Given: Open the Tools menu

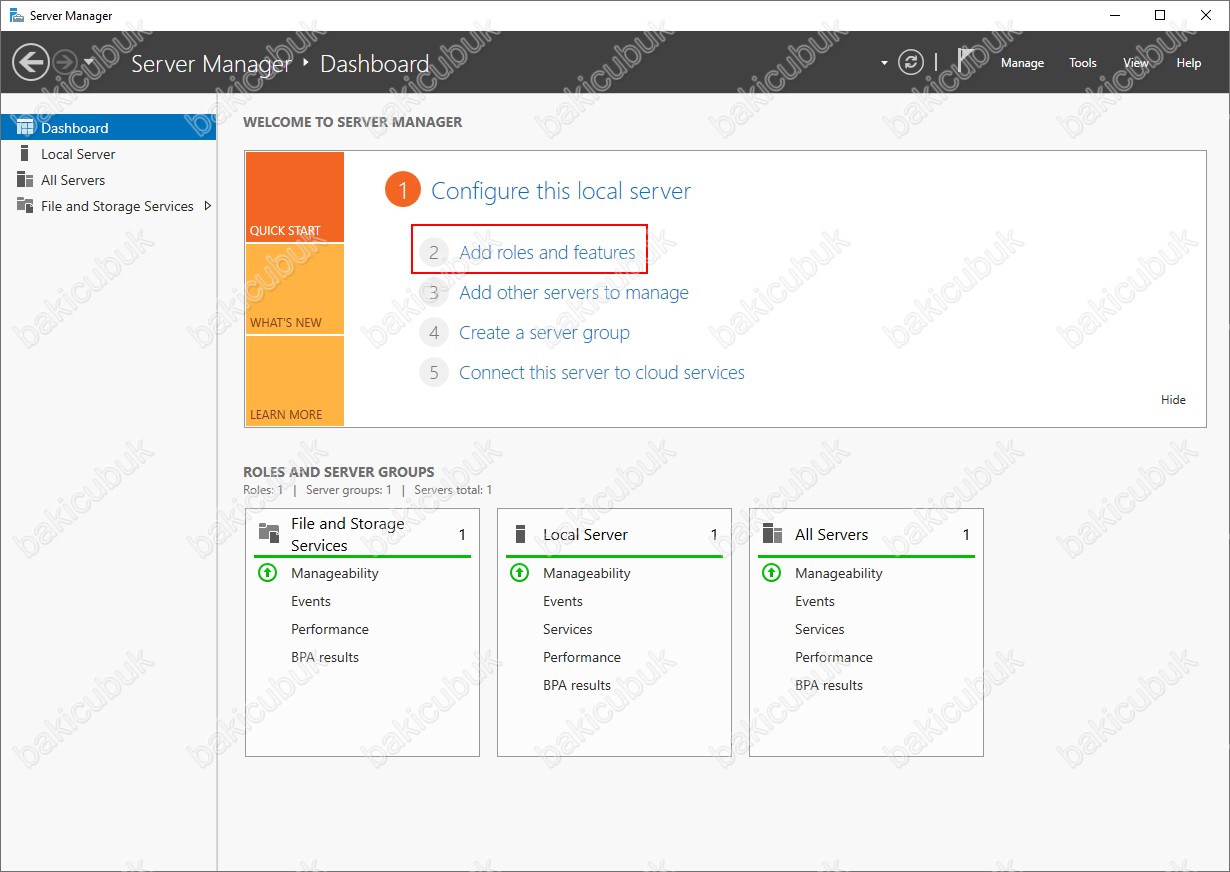Looking at the screenshot, I should click(x=1083, y=62).
